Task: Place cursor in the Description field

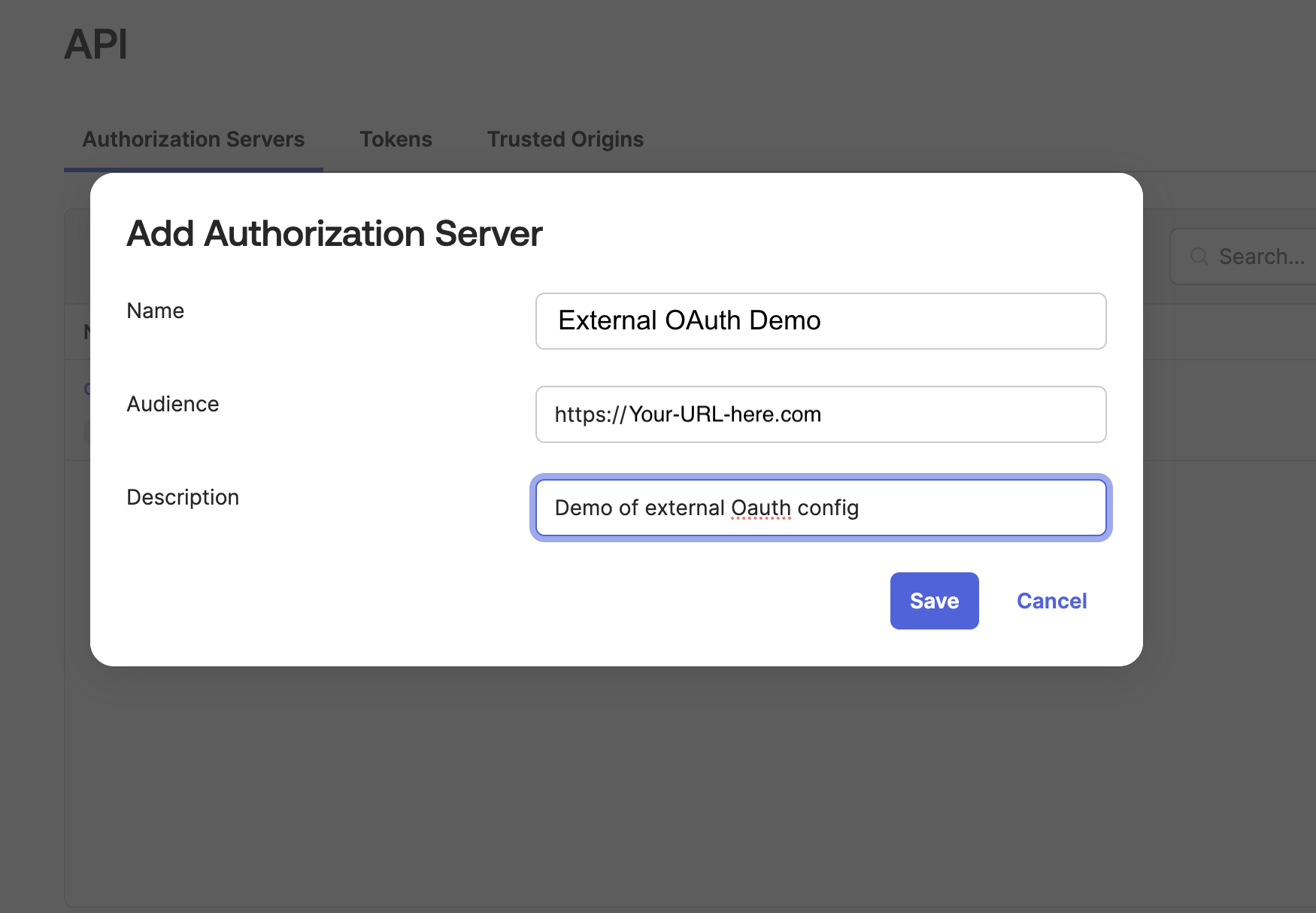Action: [x=820, y=508]
